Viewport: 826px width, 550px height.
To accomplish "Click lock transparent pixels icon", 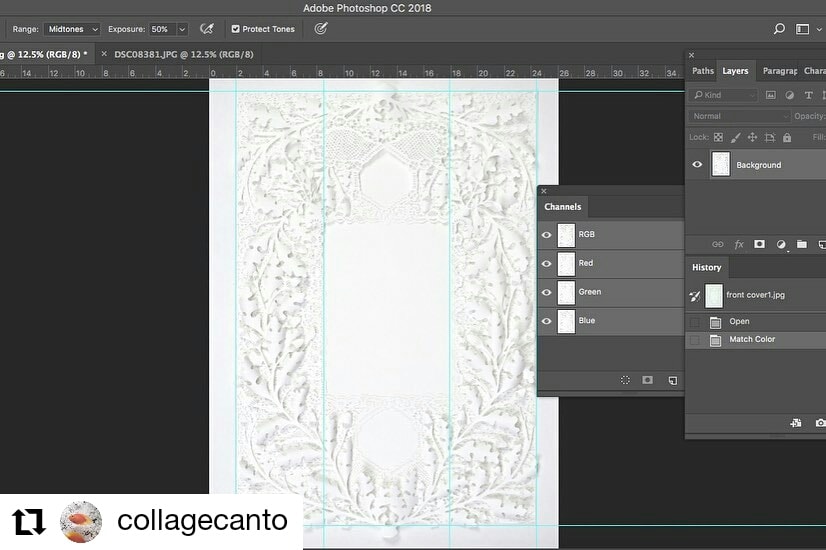I will pos(719,137).
